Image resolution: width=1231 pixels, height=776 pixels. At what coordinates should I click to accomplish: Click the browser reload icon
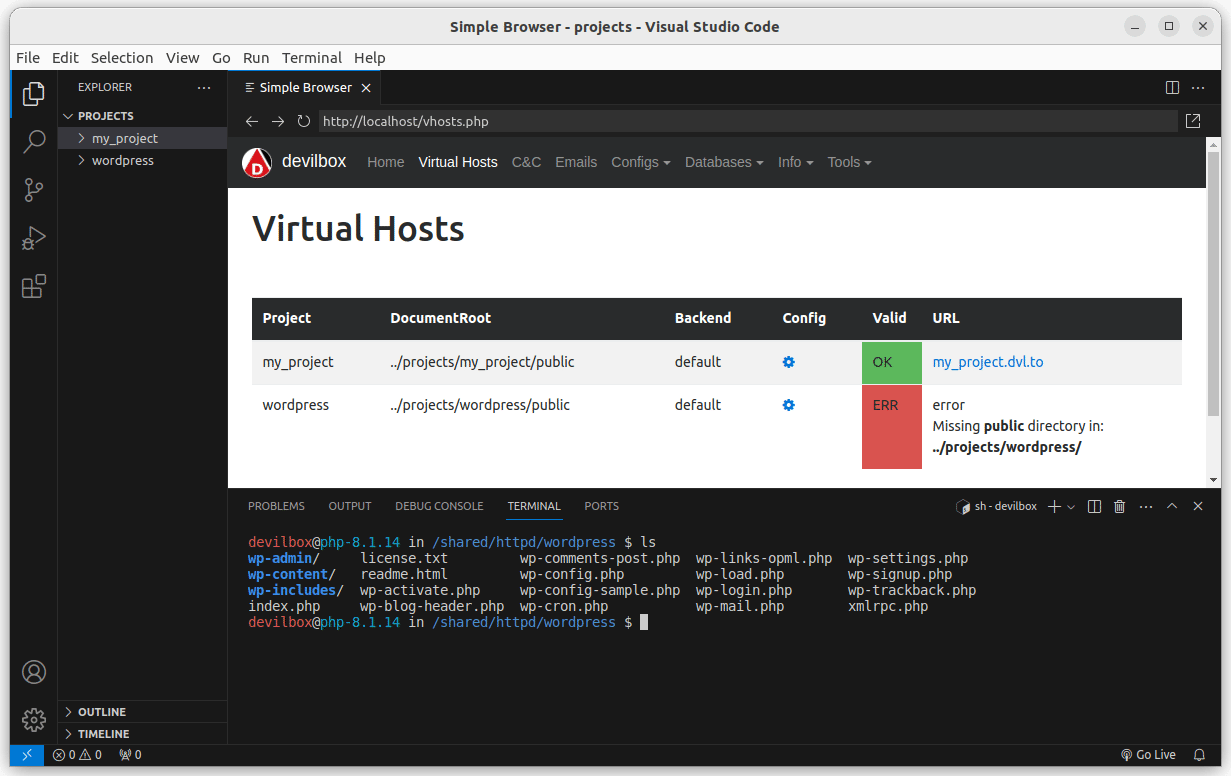point(304,121)
